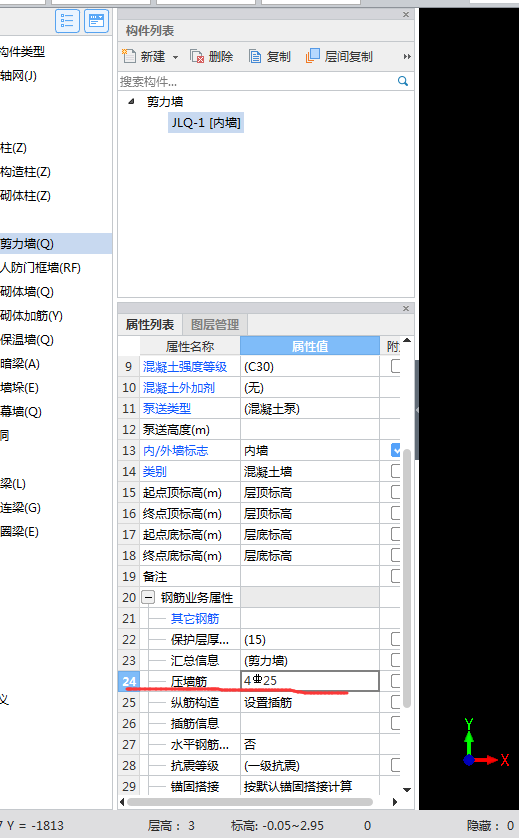519x838 pixels.
Task: Focus the 搜索构件 search field
Action: click(x=258, y=81)
